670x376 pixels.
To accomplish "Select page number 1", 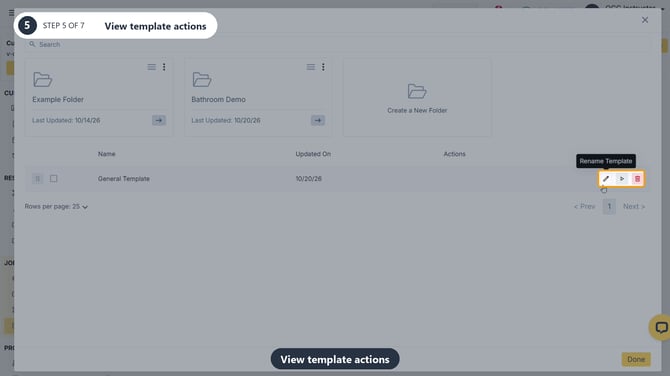I will pos(609,206).
